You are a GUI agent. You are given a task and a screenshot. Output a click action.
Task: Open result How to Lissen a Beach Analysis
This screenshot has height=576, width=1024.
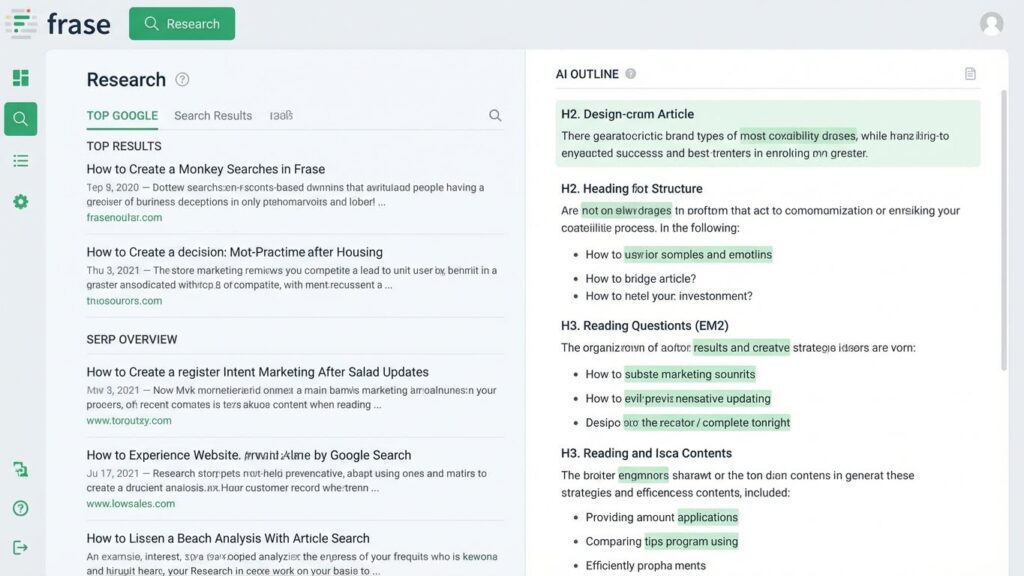[228, 538]
